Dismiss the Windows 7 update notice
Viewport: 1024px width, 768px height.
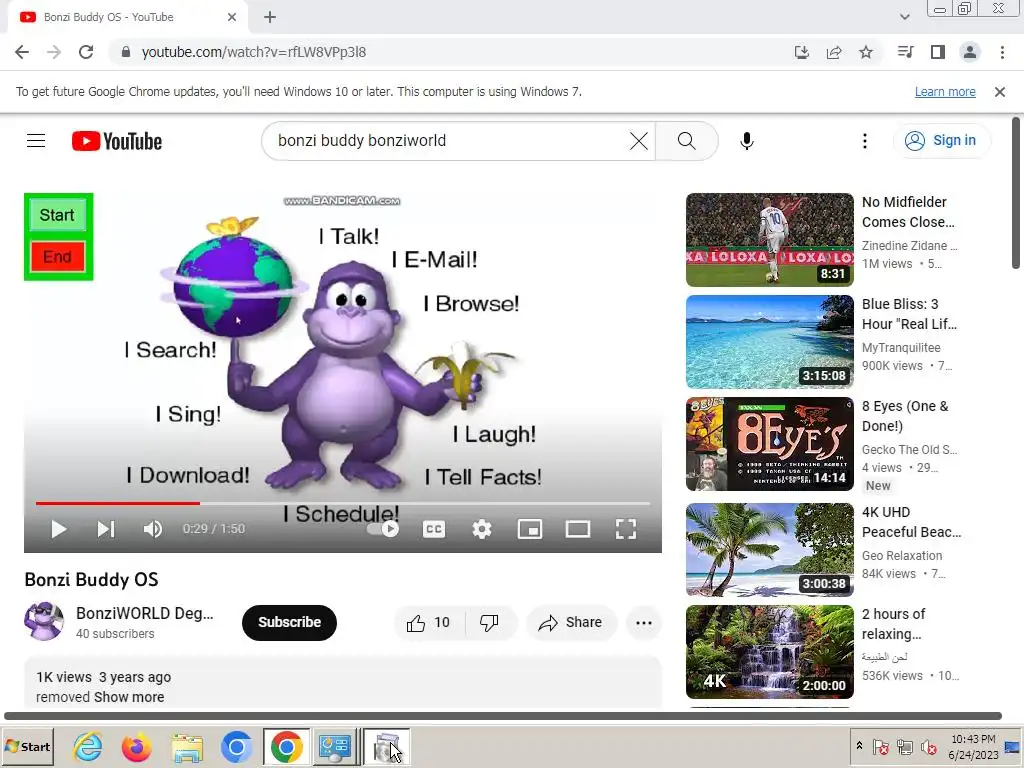1000,92
